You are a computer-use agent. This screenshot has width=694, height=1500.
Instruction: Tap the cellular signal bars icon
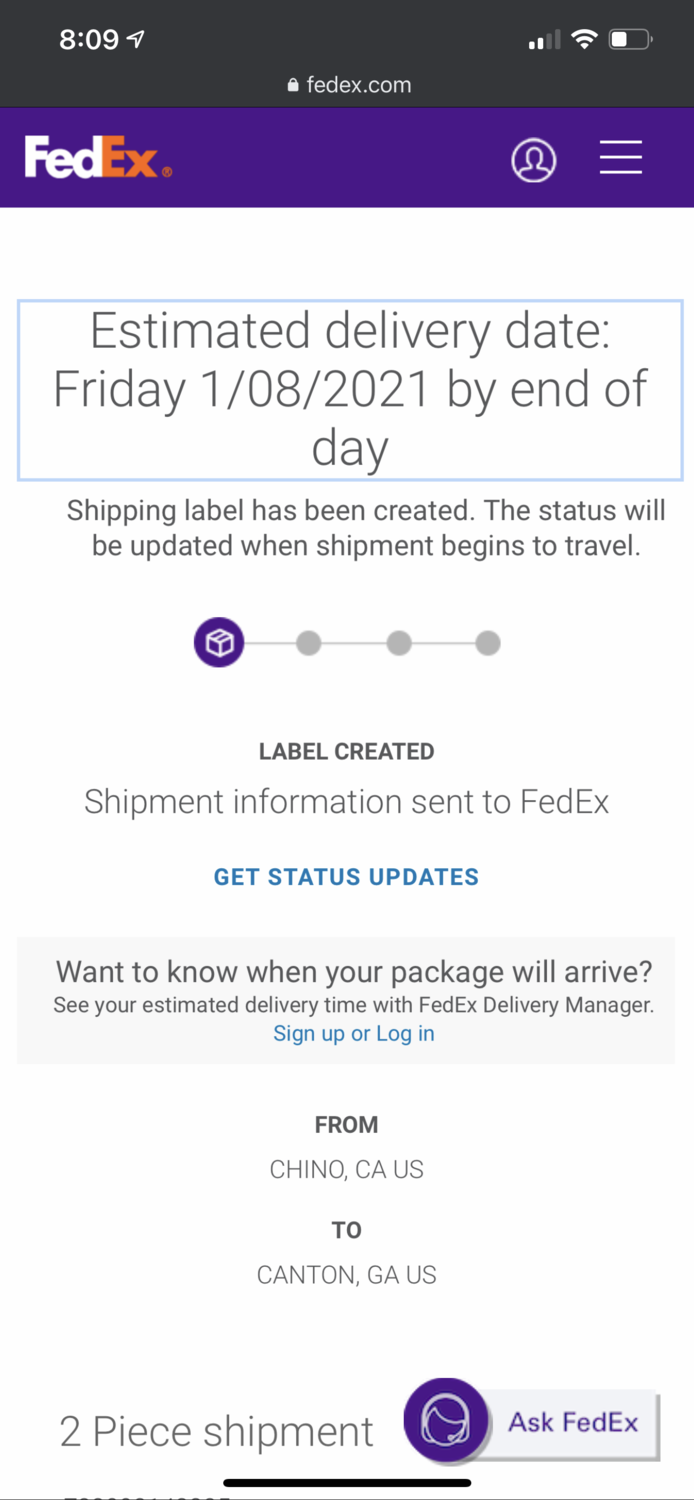coord(543,41)
